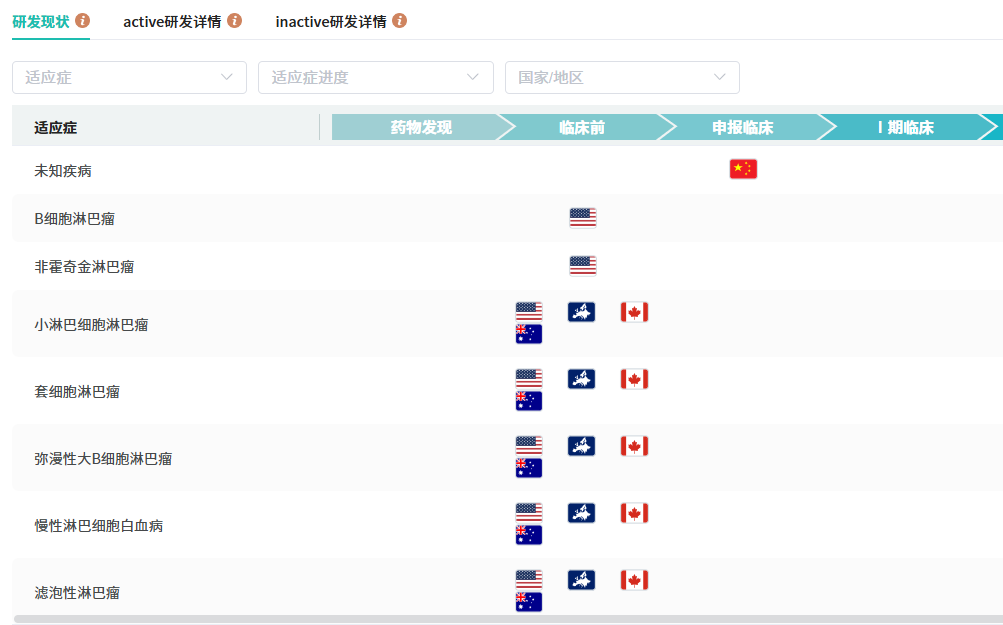The width and height of the screenshot is (1003, 625).
Task: Click the 临床前 stage header
Action: [x=581, y=127]
